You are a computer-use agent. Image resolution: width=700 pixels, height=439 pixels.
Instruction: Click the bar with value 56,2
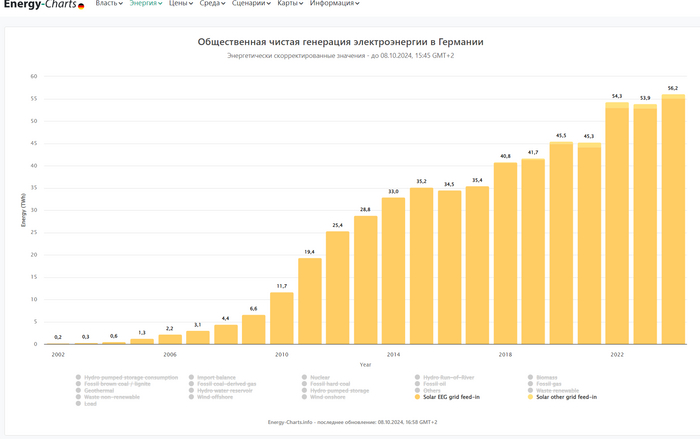pos(673,219)
